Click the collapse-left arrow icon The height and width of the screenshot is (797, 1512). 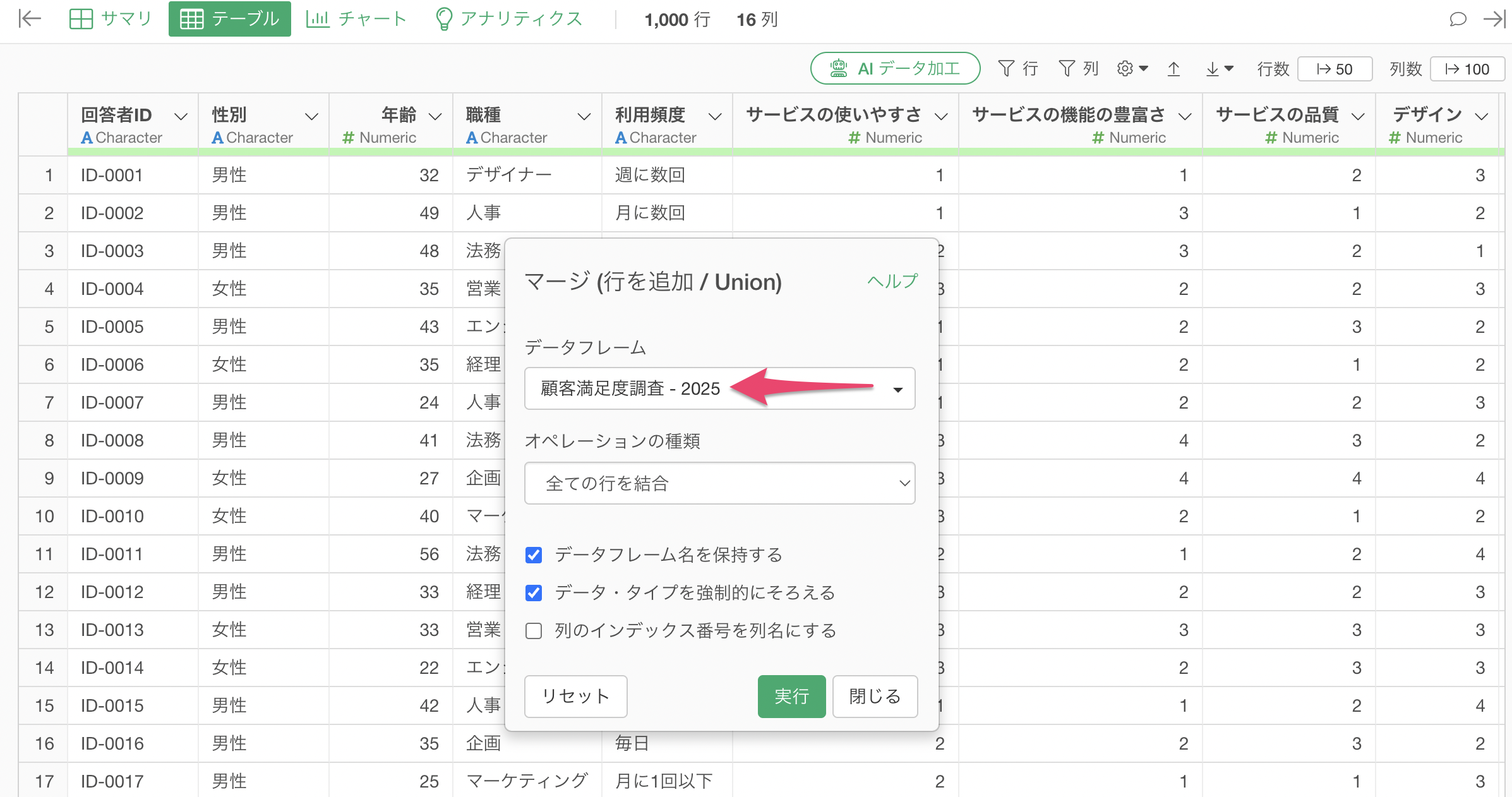[30, 19]
